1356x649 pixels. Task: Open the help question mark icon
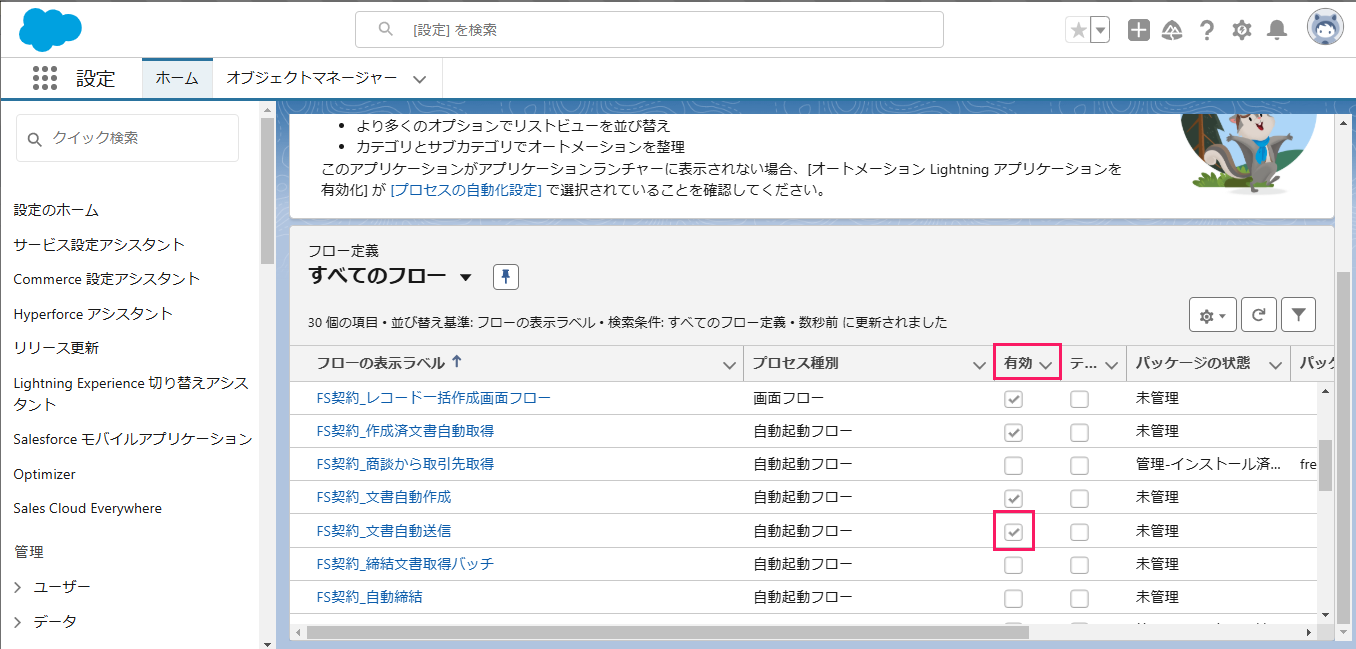1207,30
